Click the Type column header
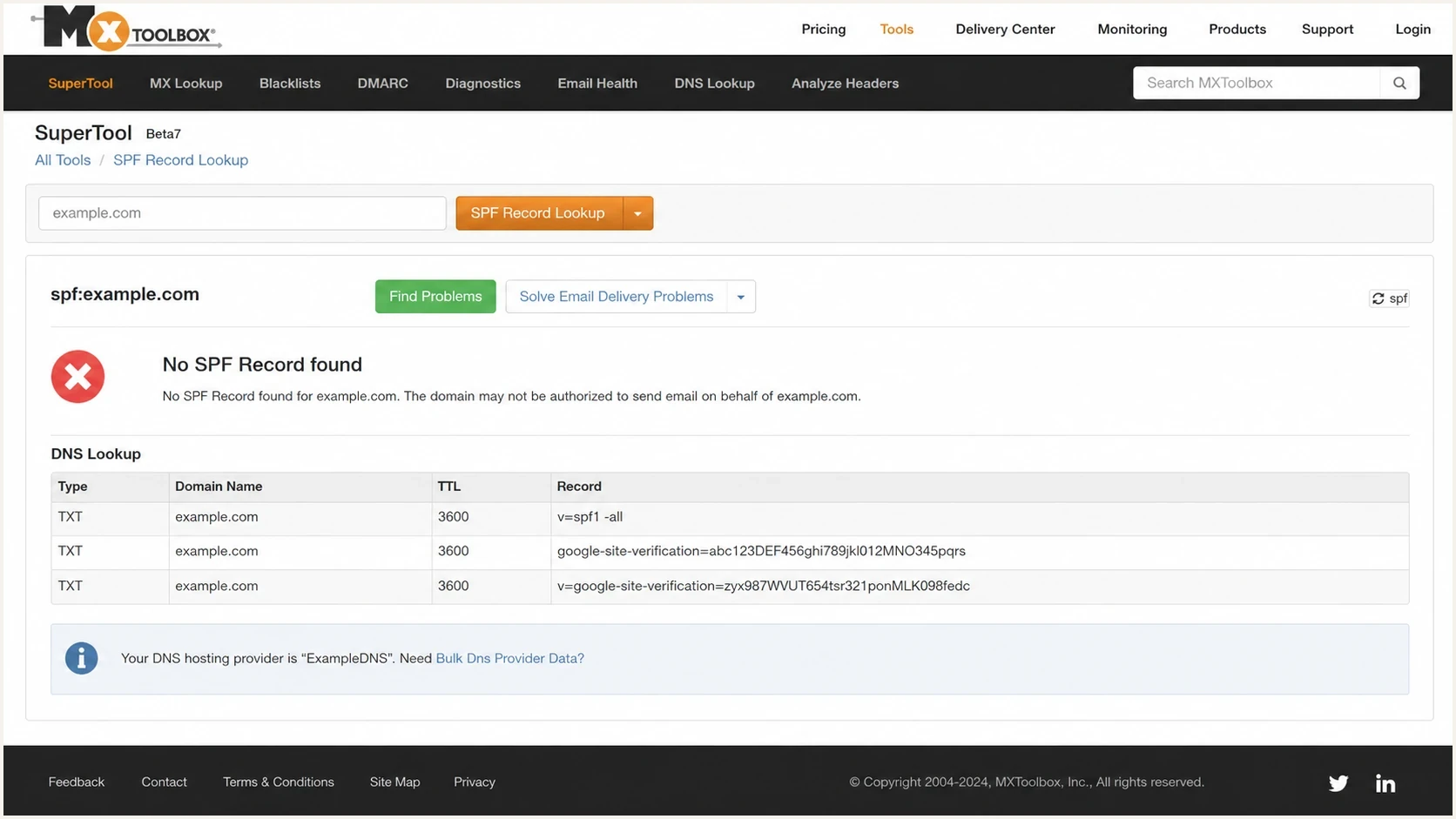1456x819 pixels. [110, 487]
